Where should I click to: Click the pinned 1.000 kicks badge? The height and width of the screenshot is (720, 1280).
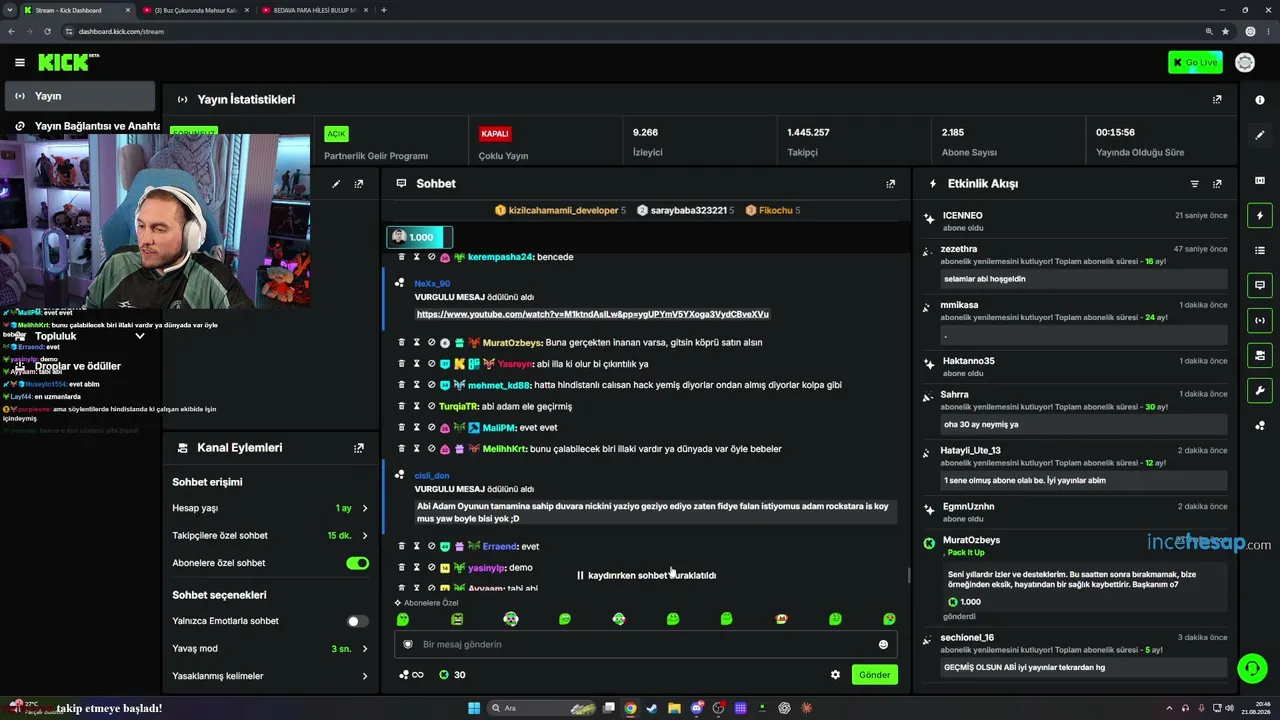(x=420, y=237)
